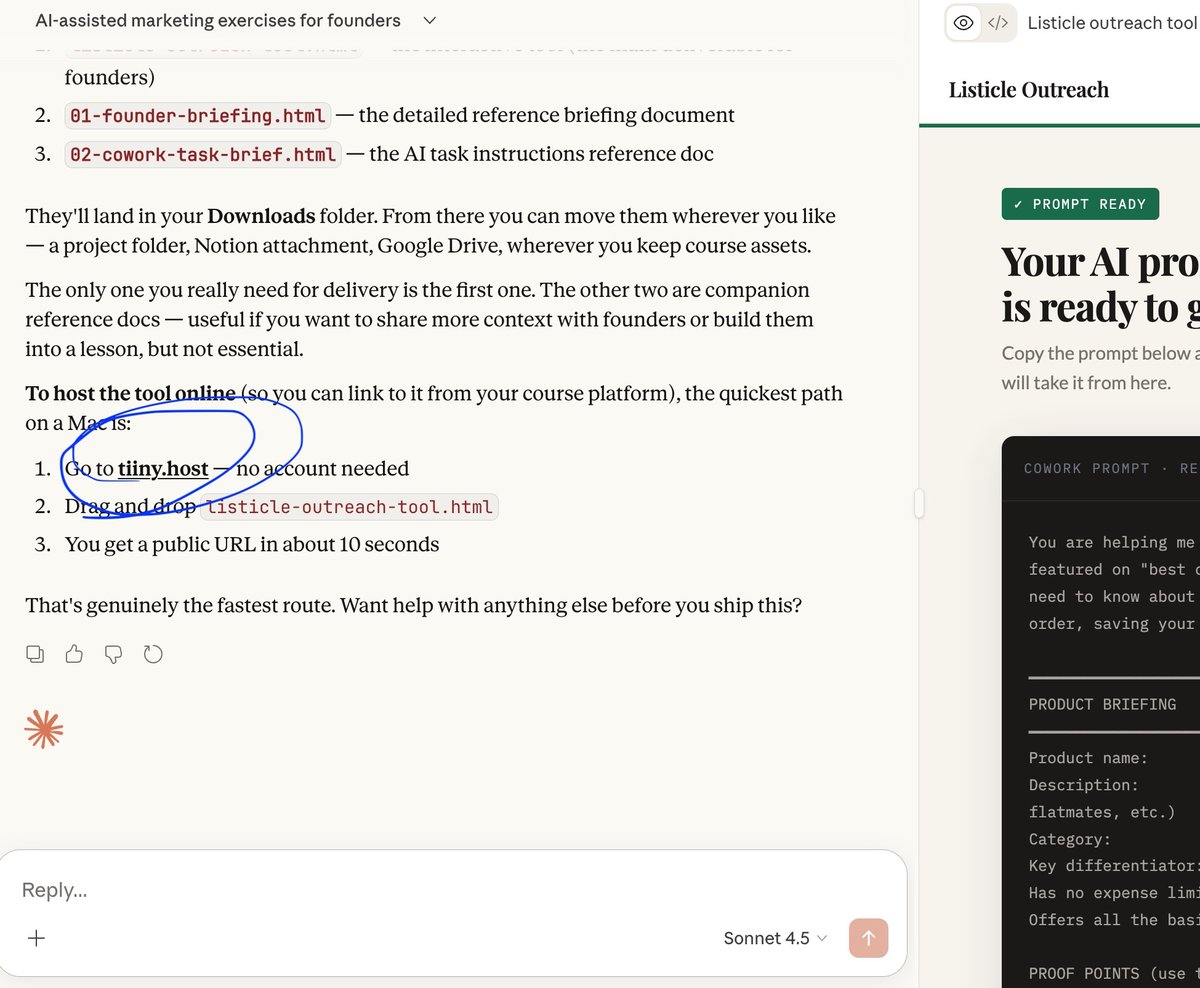Switch the artifact to preview with the eye icon
Screen dimensions: 1200x988
pos(963,23)
